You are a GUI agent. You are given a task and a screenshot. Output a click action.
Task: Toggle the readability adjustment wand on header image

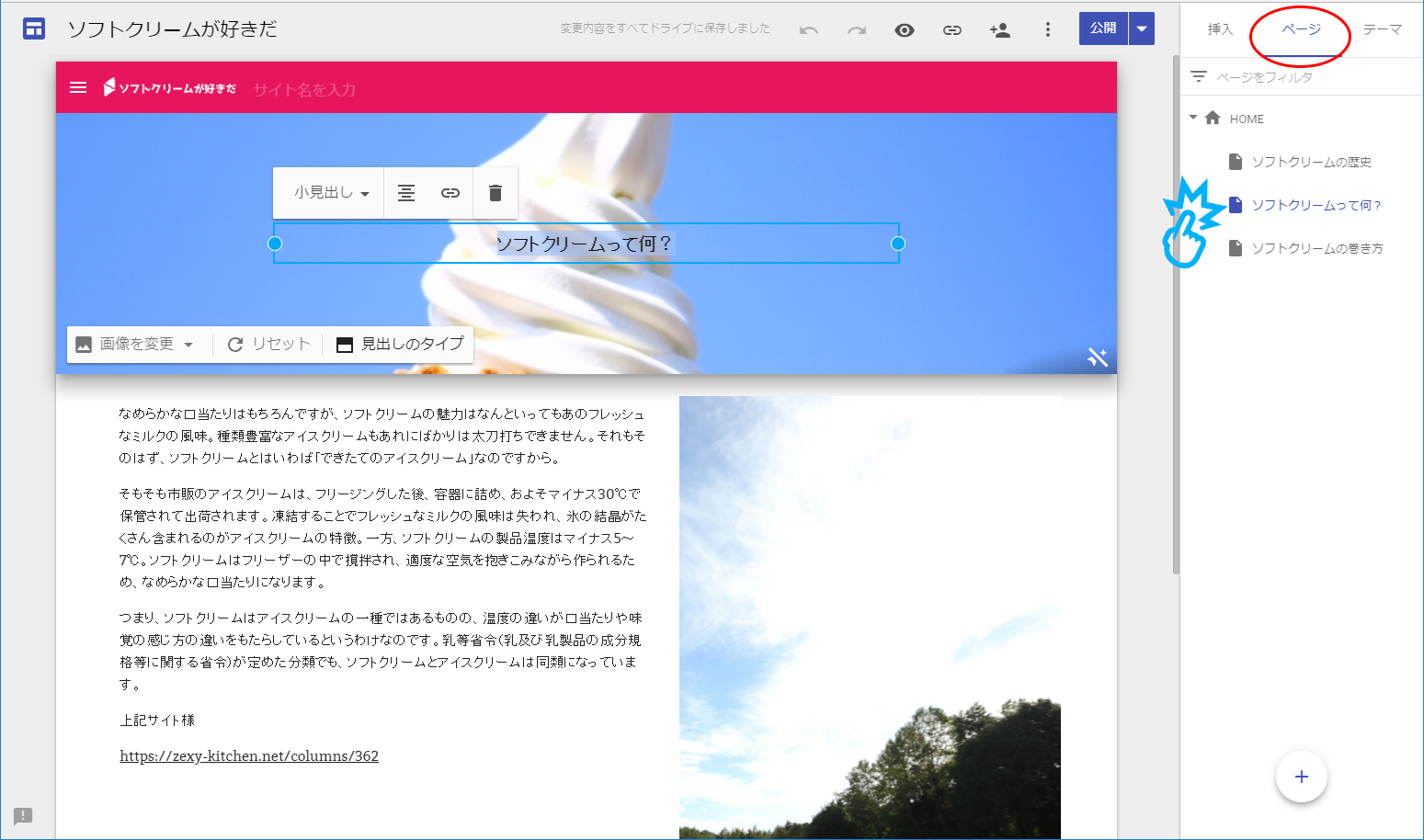pos(1098,357)
